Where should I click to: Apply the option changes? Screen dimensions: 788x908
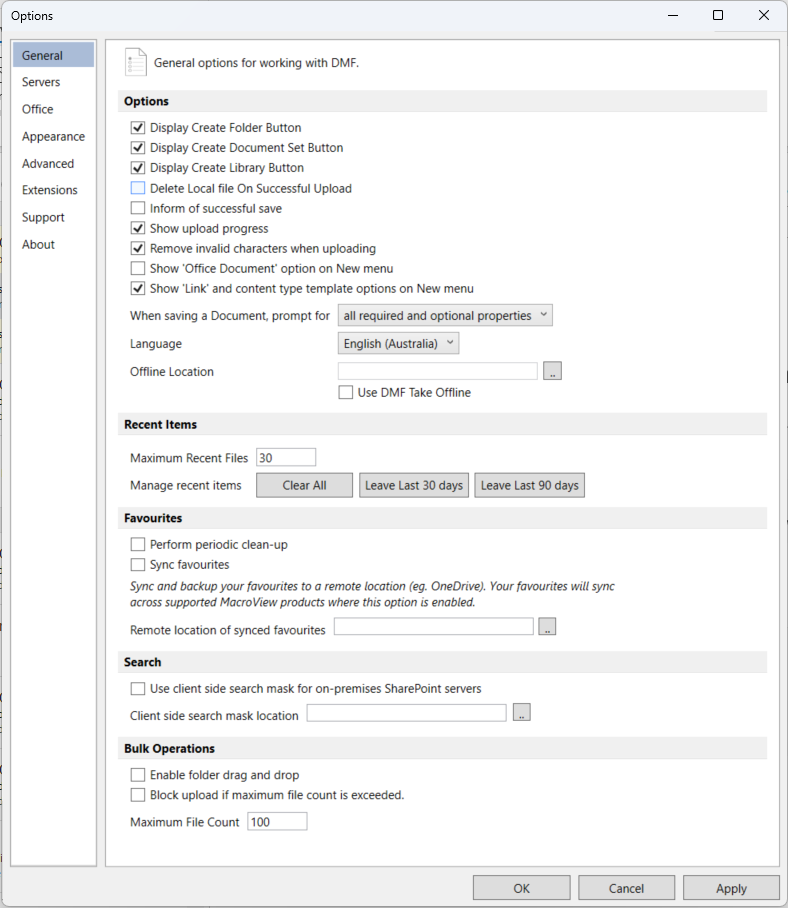(x=731, y=888)
